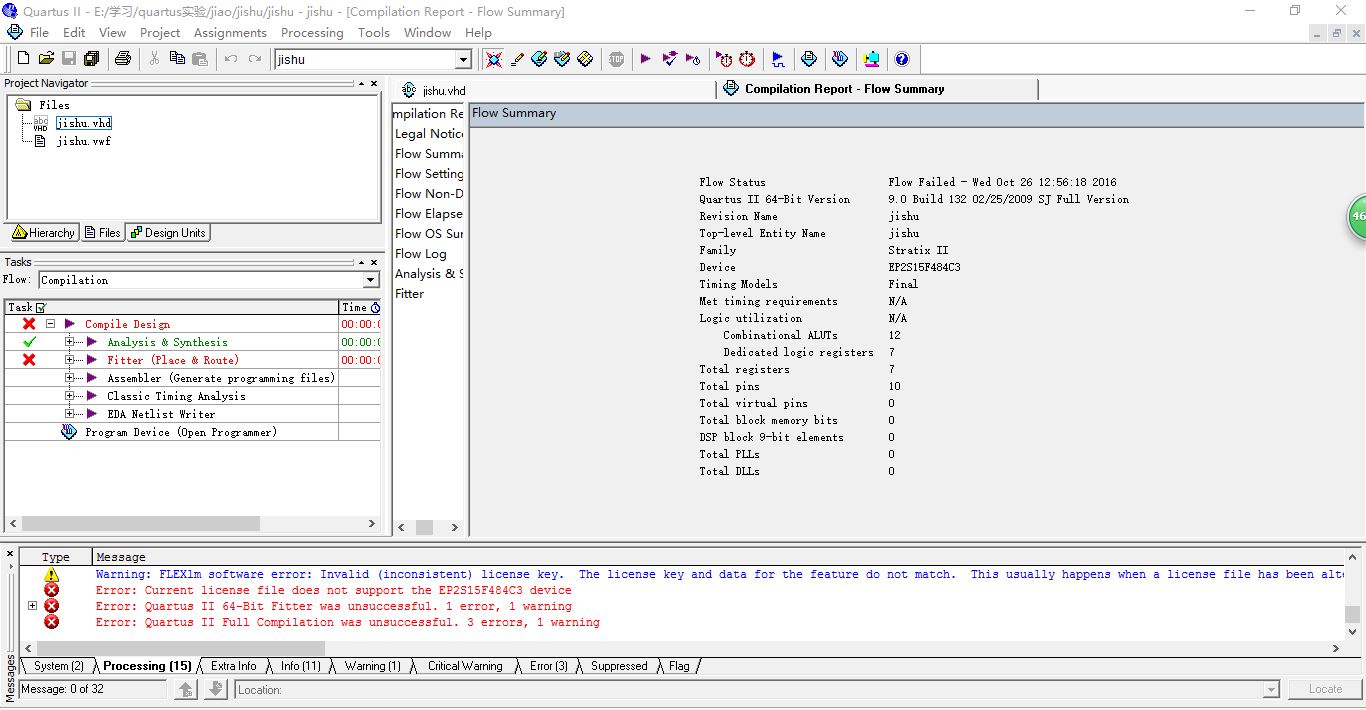Expand the Fitter (Place & Route) task
Image resolution: width=1366 pixels, height=710 pixels.
[x=70, y=360]
